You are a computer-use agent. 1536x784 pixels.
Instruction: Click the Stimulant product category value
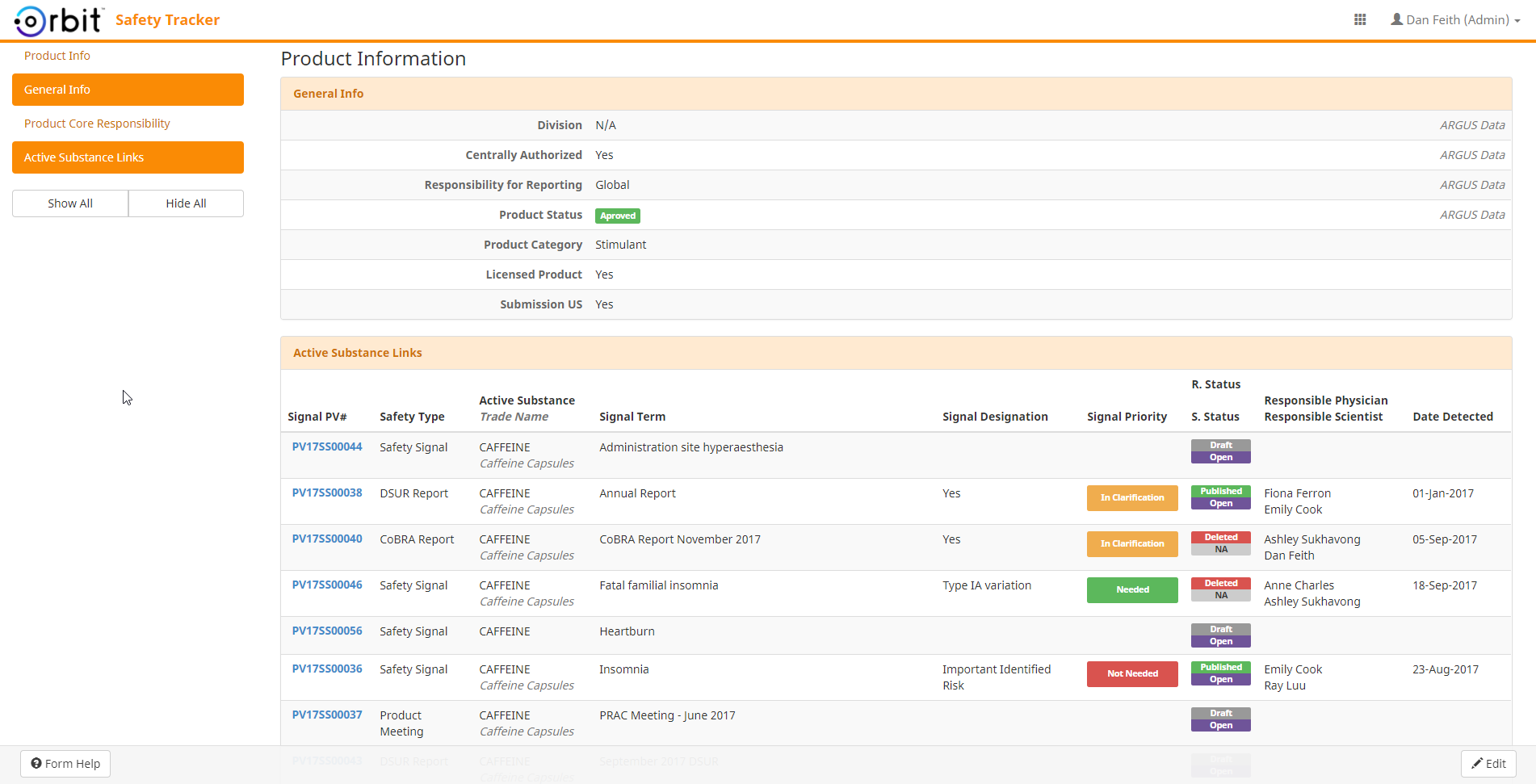pos(620,245)
